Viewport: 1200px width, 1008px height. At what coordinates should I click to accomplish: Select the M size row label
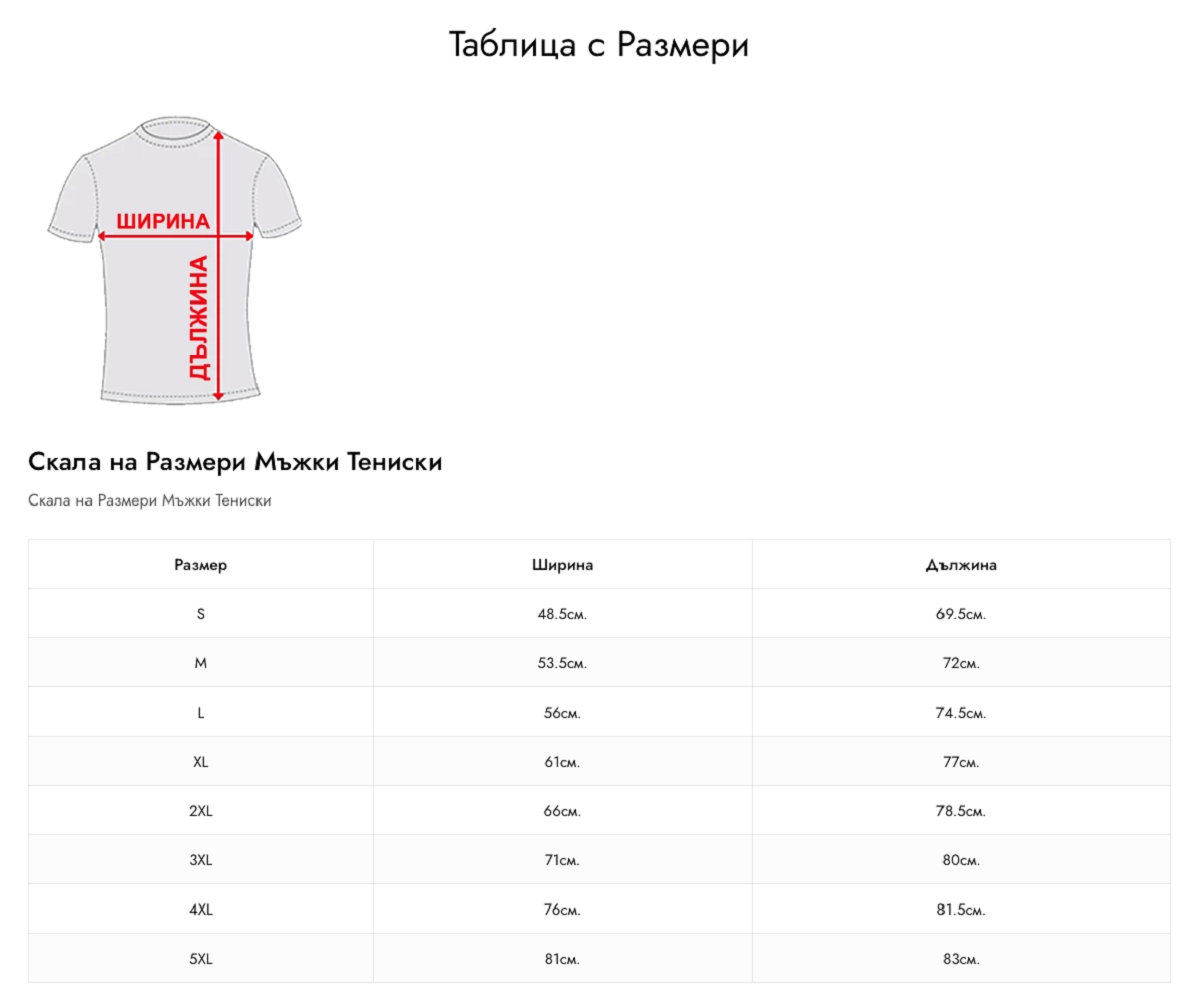coord(200,663)
